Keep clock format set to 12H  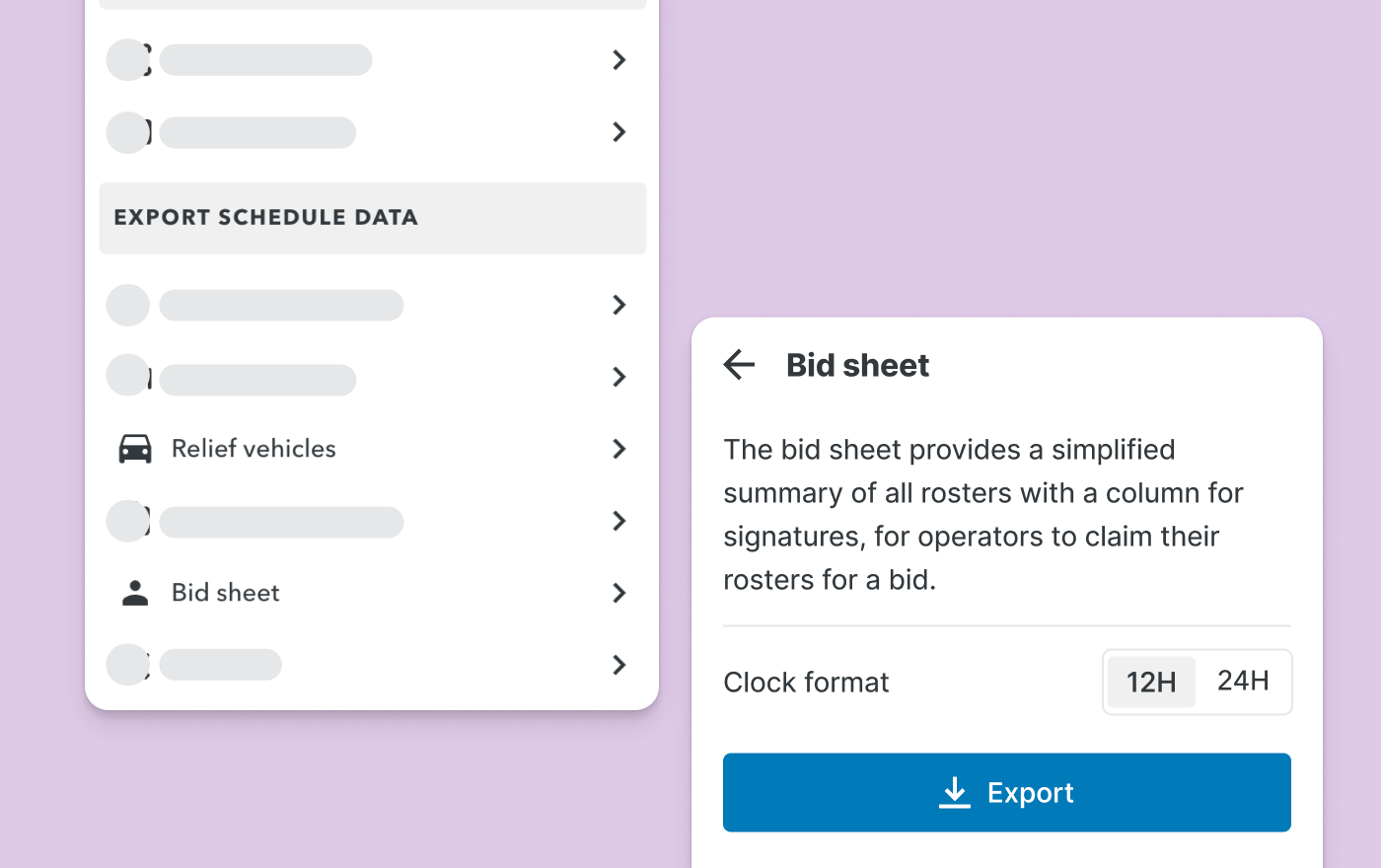[x=1151, y=681]
